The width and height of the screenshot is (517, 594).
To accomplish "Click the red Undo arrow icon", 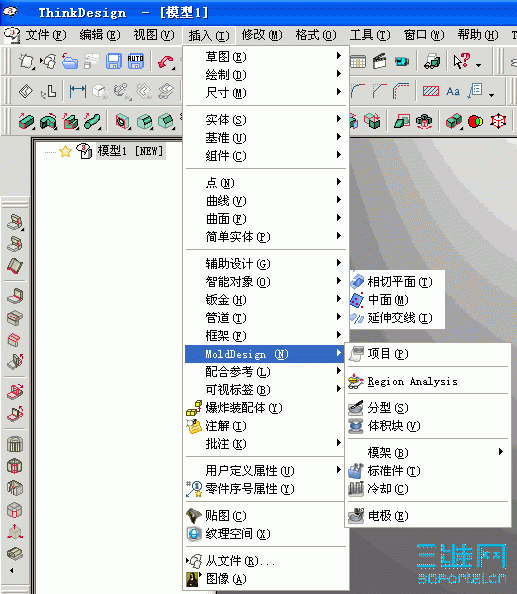I will click(166, 62).
